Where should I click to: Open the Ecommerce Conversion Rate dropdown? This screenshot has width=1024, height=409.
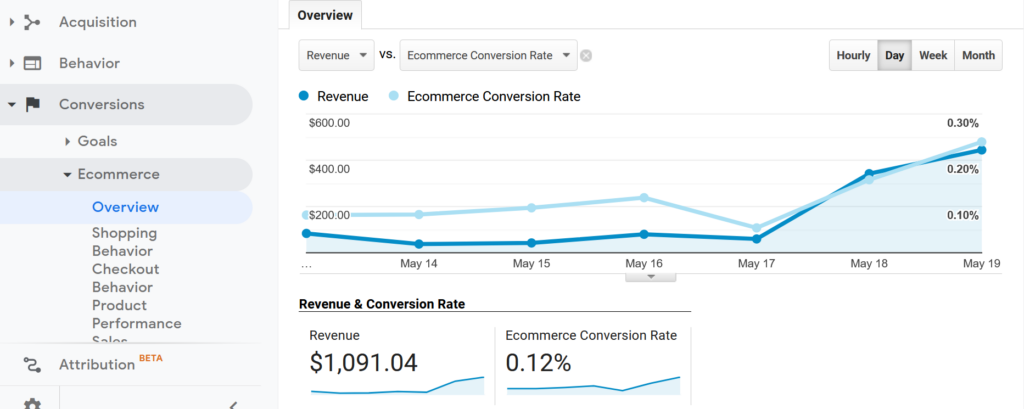click(x=488, y=56)
